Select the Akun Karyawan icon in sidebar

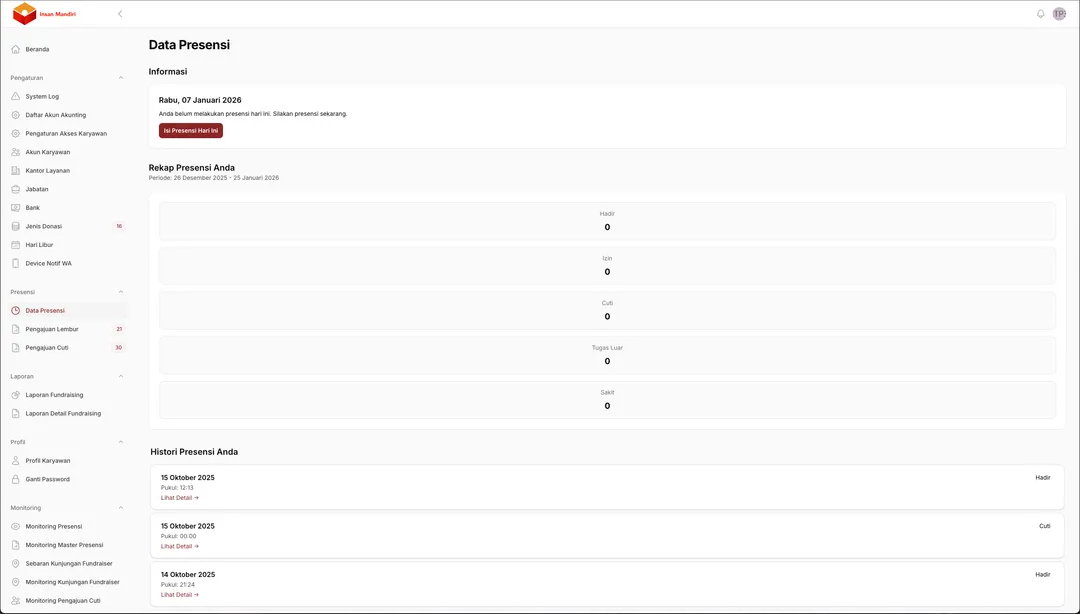pos(14,151)
